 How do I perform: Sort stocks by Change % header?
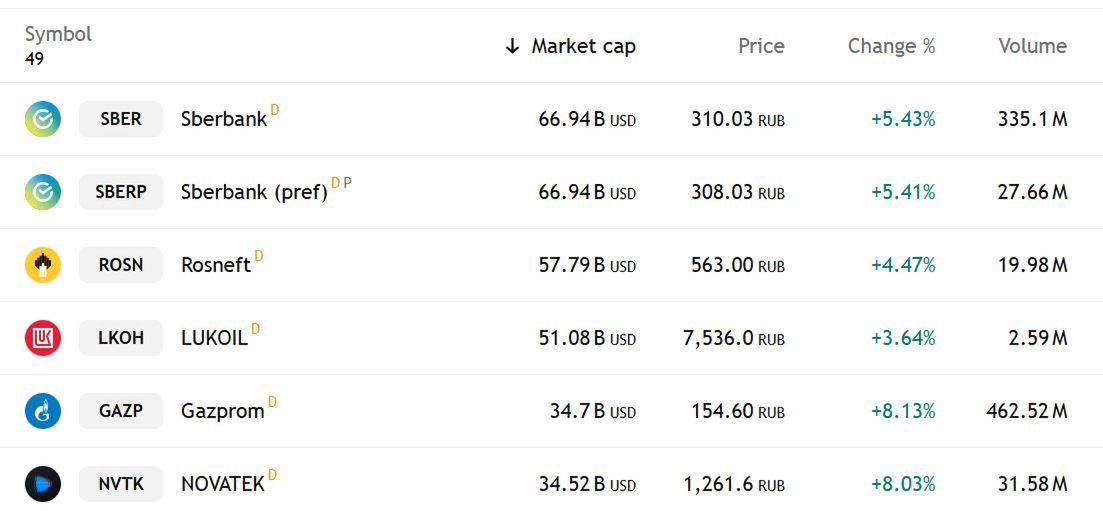point(891,46)
